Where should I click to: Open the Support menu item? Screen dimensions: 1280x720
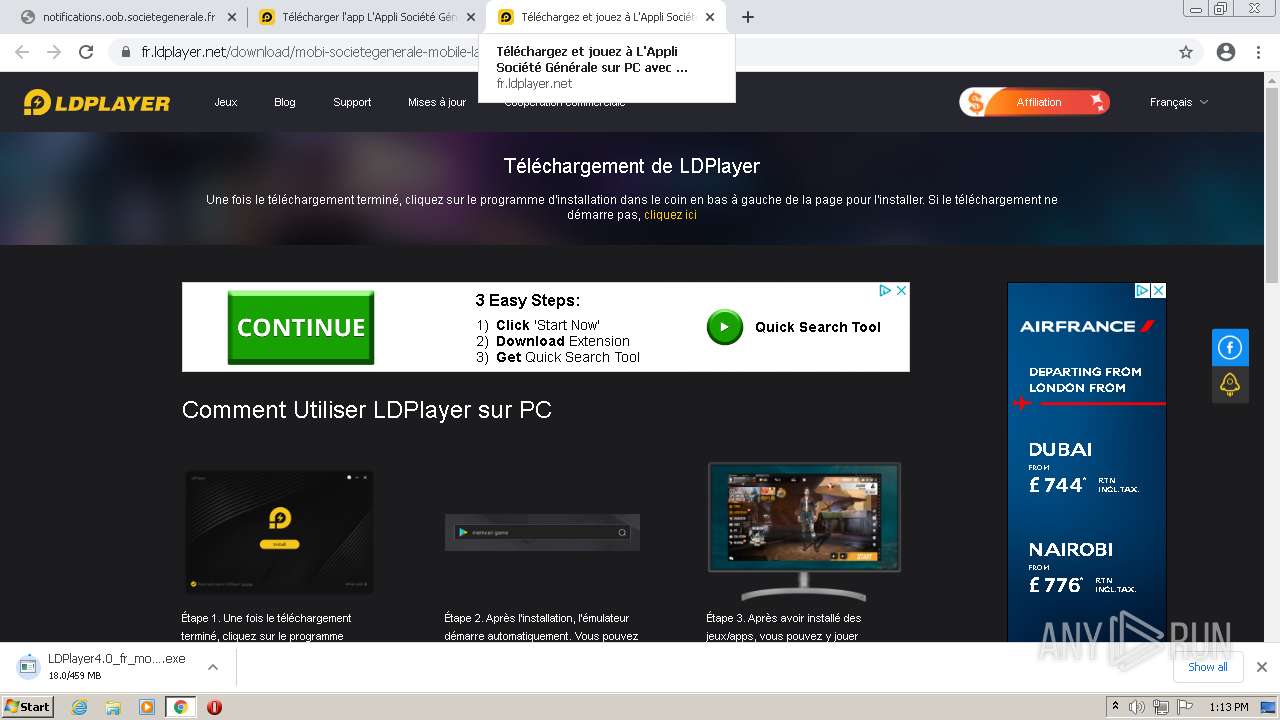pos(352,102)
